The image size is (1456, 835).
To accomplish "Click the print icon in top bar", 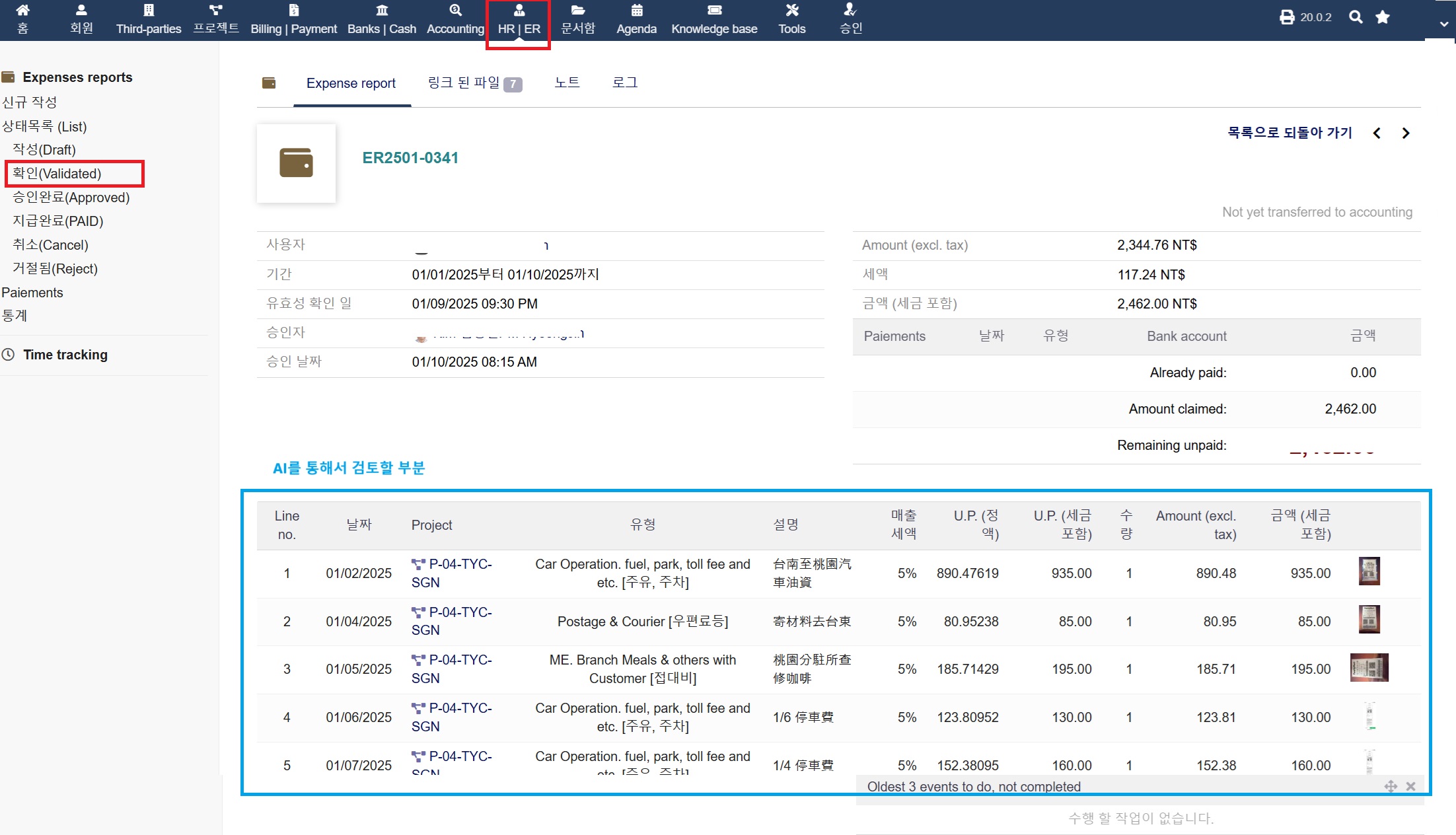I will pyautogui.click(x=1287, y=17).
